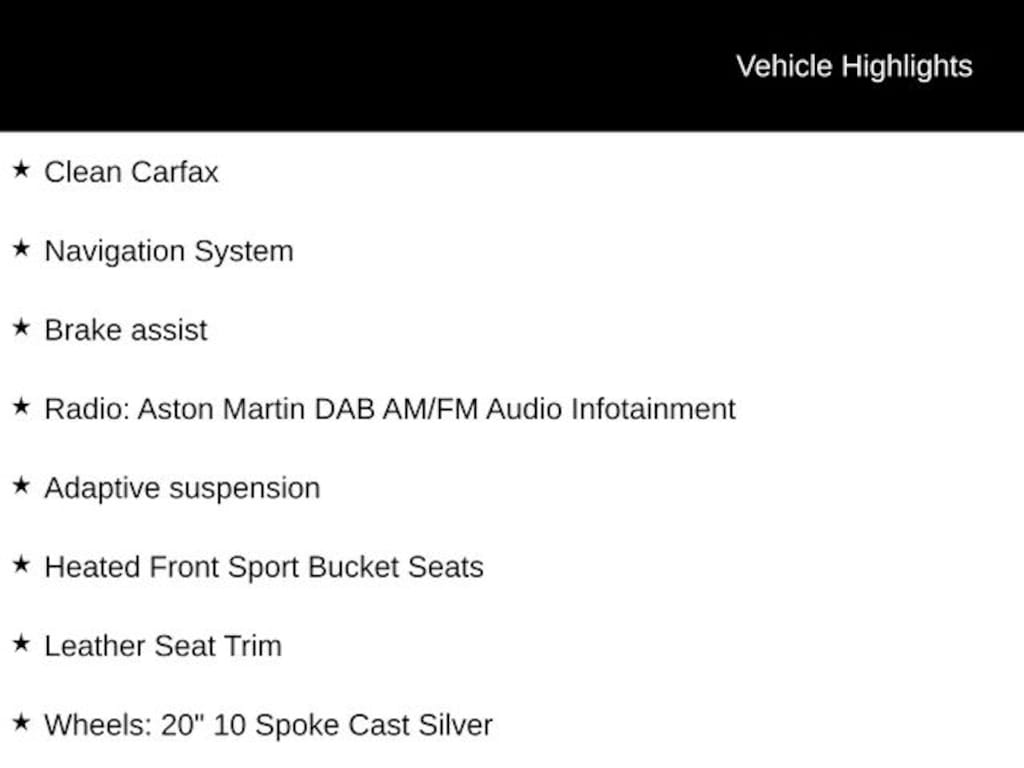Viewport: 1024px width, 768px height.
Task: Select the Adaptive suspension list item
Action: point(182,488)
